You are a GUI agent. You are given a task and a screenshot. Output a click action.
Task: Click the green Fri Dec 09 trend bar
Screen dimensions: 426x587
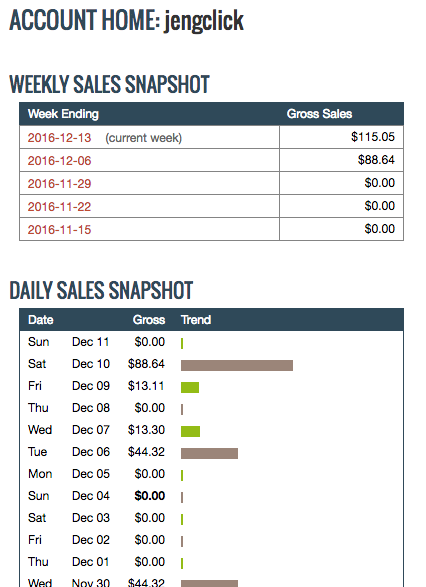pyautogui.click(x=190, y=387)
